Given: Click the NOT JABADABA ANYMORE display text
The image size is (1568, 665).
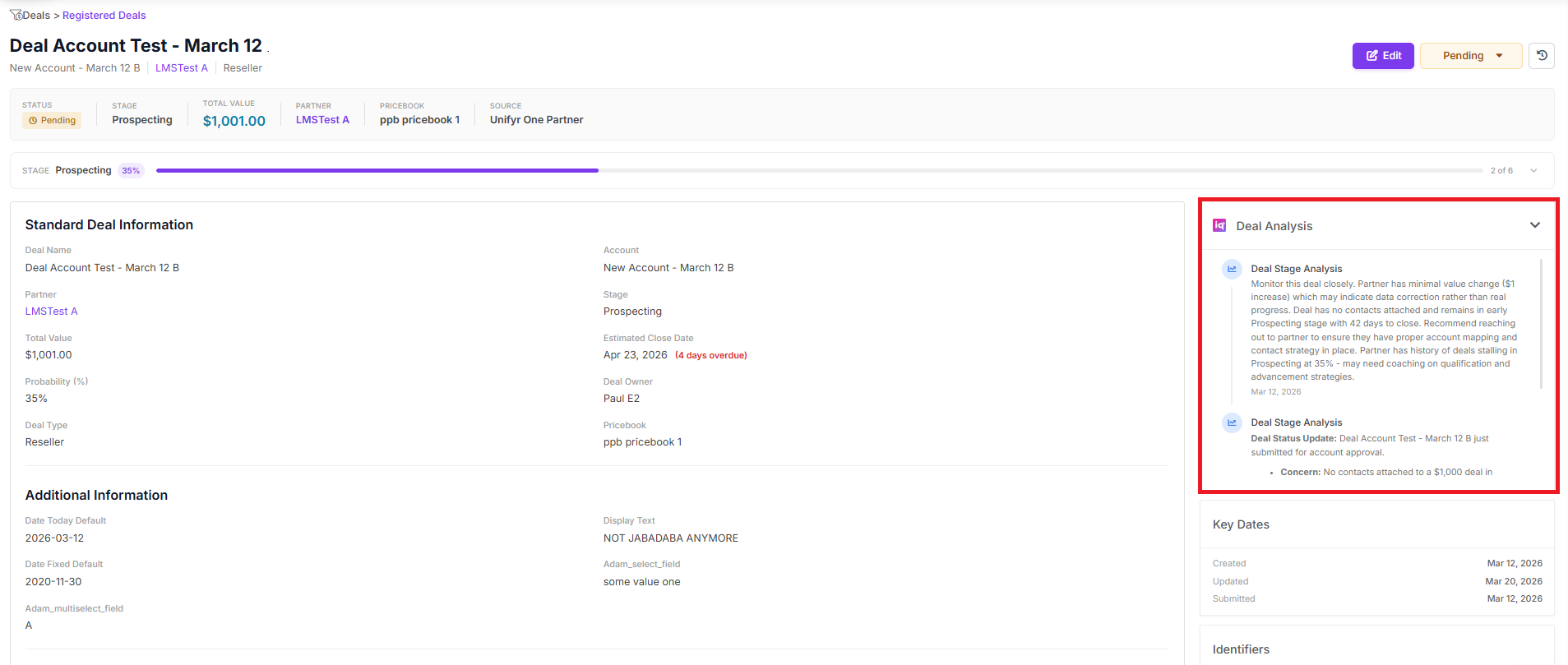Looking at the screenshot, I should 671,538.
